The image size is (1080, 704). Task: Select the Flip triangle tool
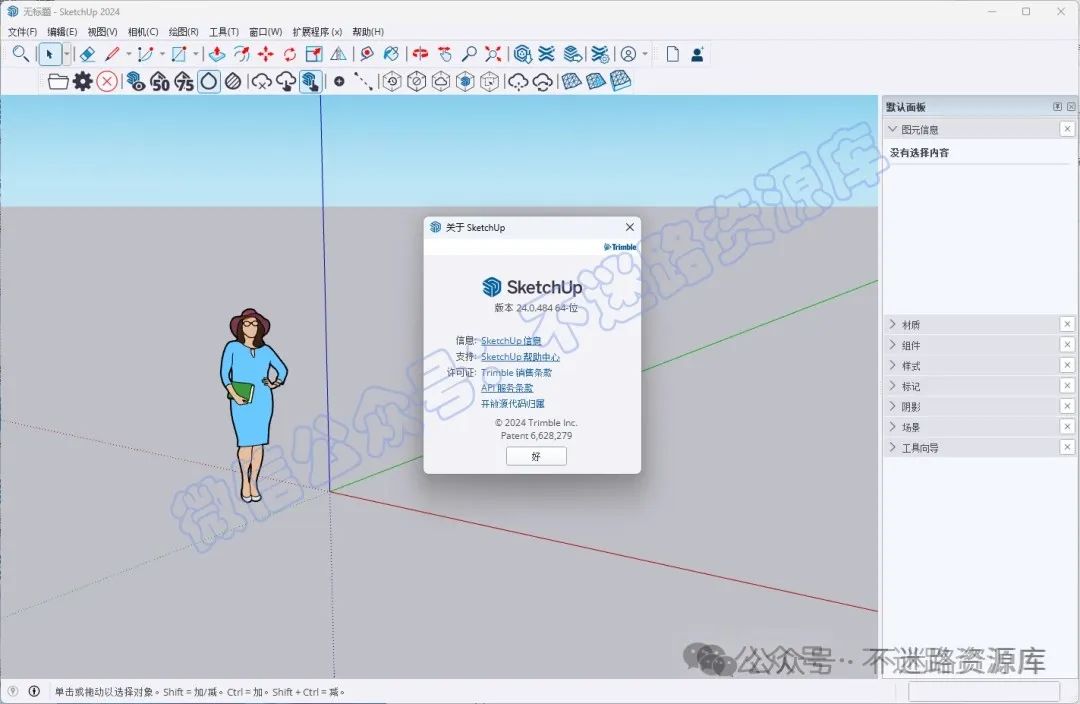click(x=338, y=54)
